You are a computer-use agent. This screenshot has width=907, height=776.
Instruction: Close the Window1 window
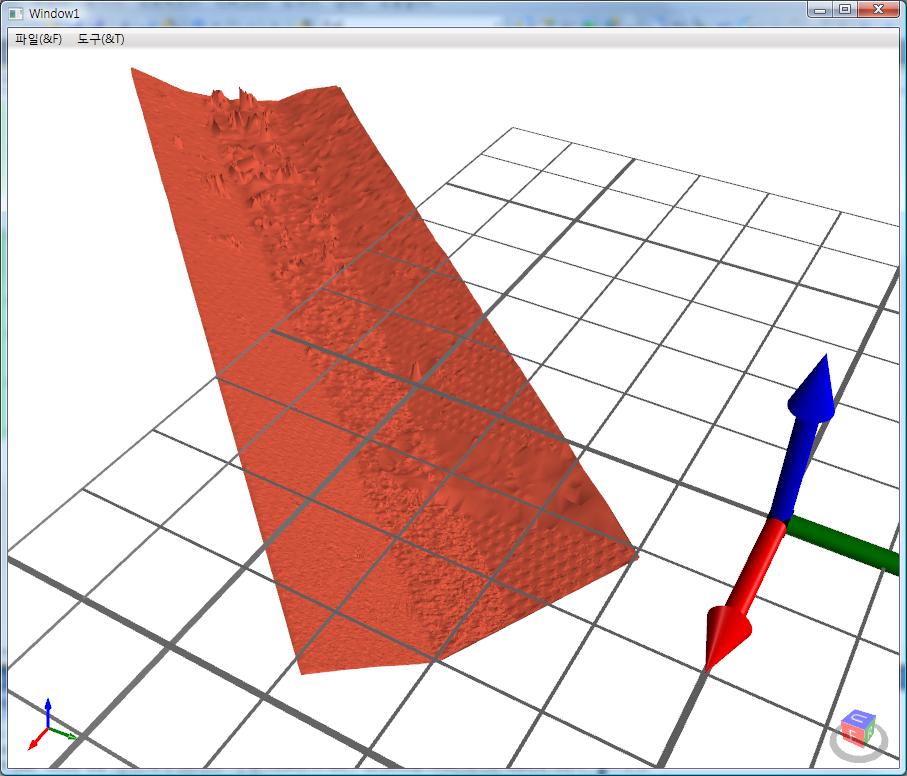click(879, 9)
